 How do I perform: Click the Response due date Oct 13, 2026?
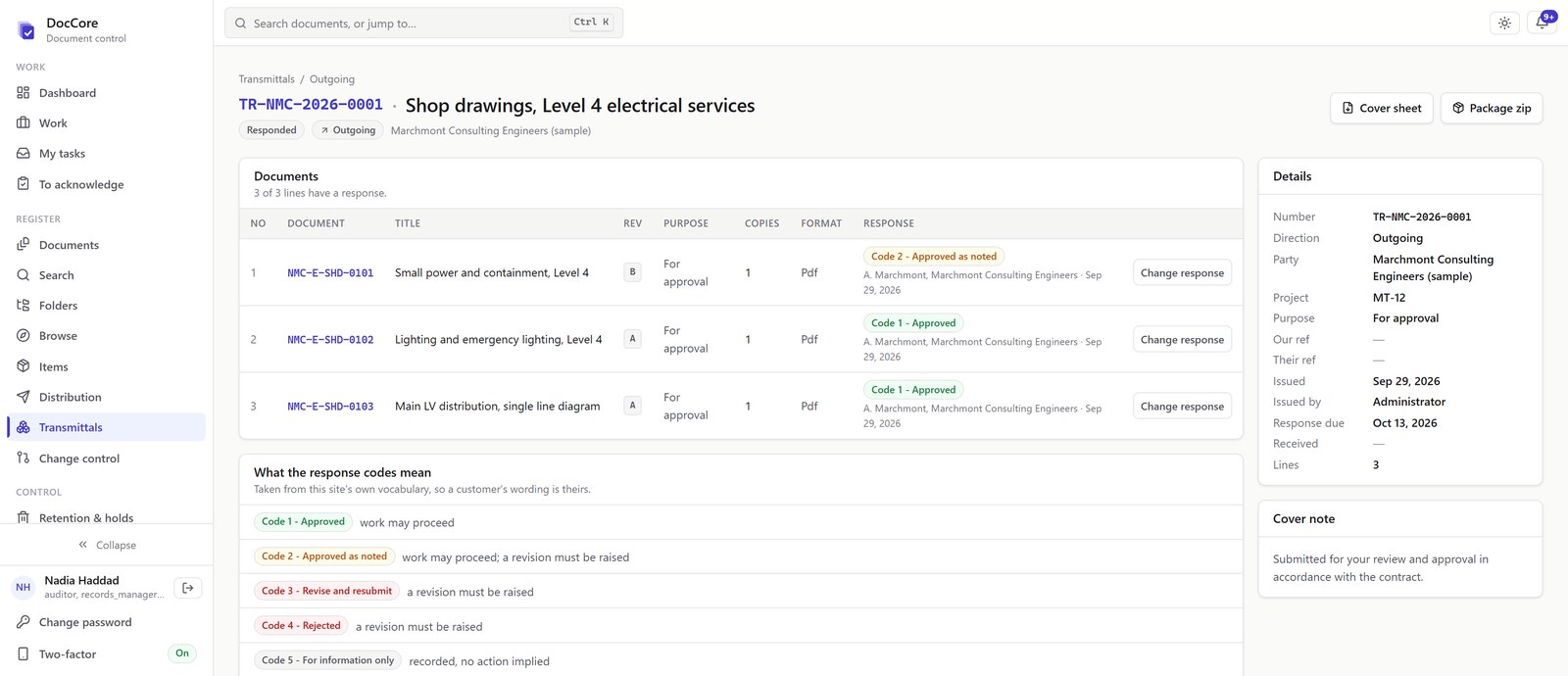1404,423
